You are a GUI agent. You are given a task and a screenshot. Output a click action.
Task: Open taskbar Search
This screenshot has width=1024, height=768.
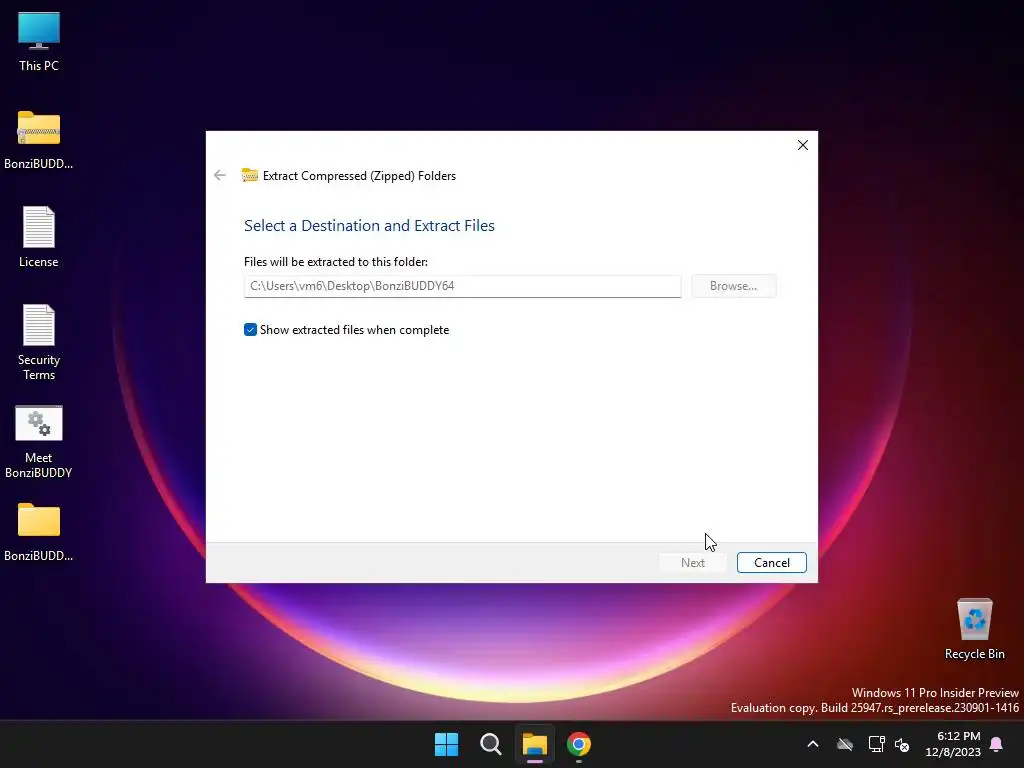click(x=490, y=744)
